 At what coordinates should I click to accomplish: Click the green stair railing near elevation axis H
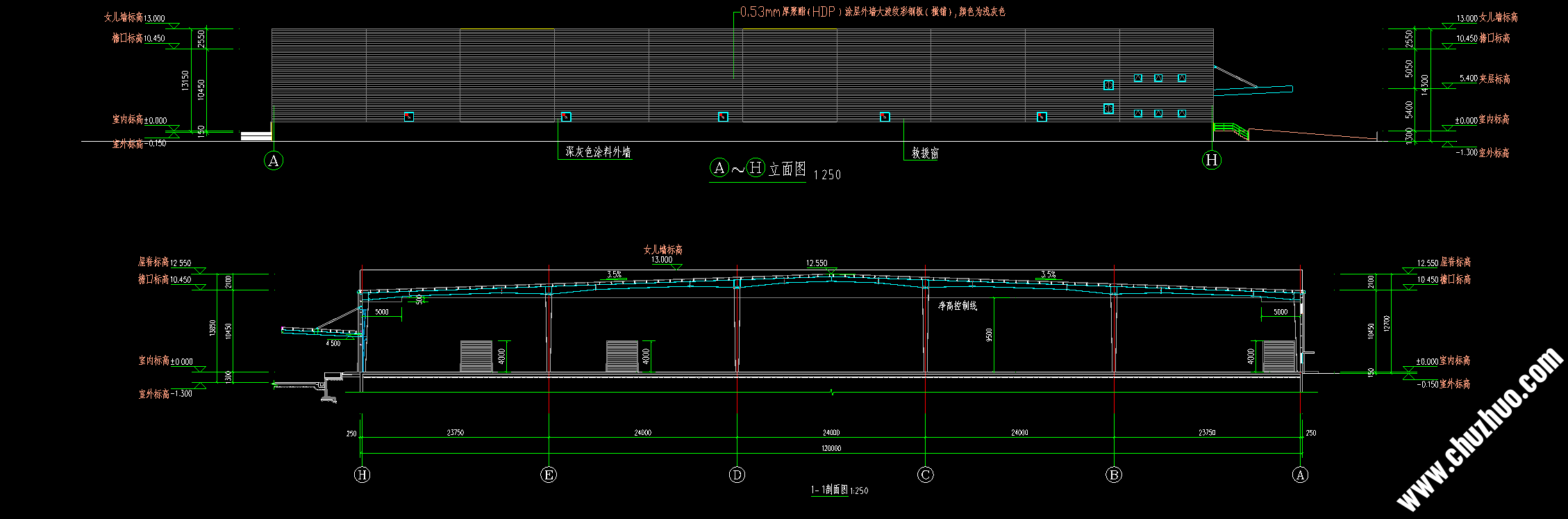[x=1231, y=131]
